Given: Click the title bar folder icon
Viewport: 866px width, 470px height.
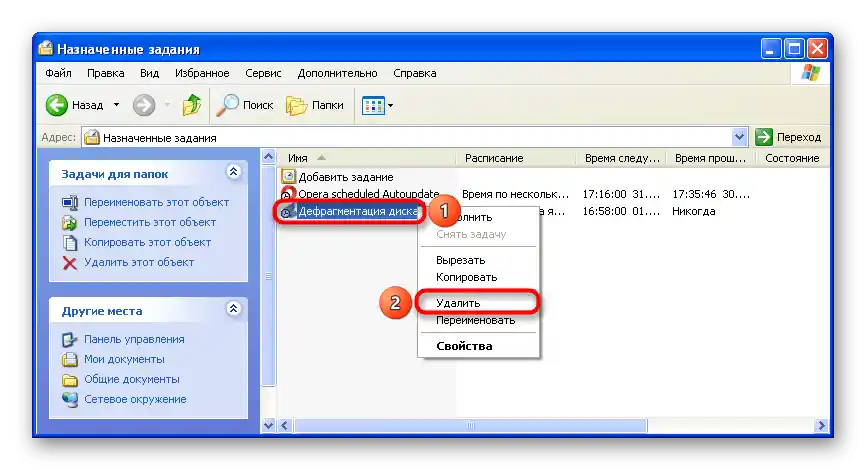Looking at the screenshot, I should coord(46,49).
